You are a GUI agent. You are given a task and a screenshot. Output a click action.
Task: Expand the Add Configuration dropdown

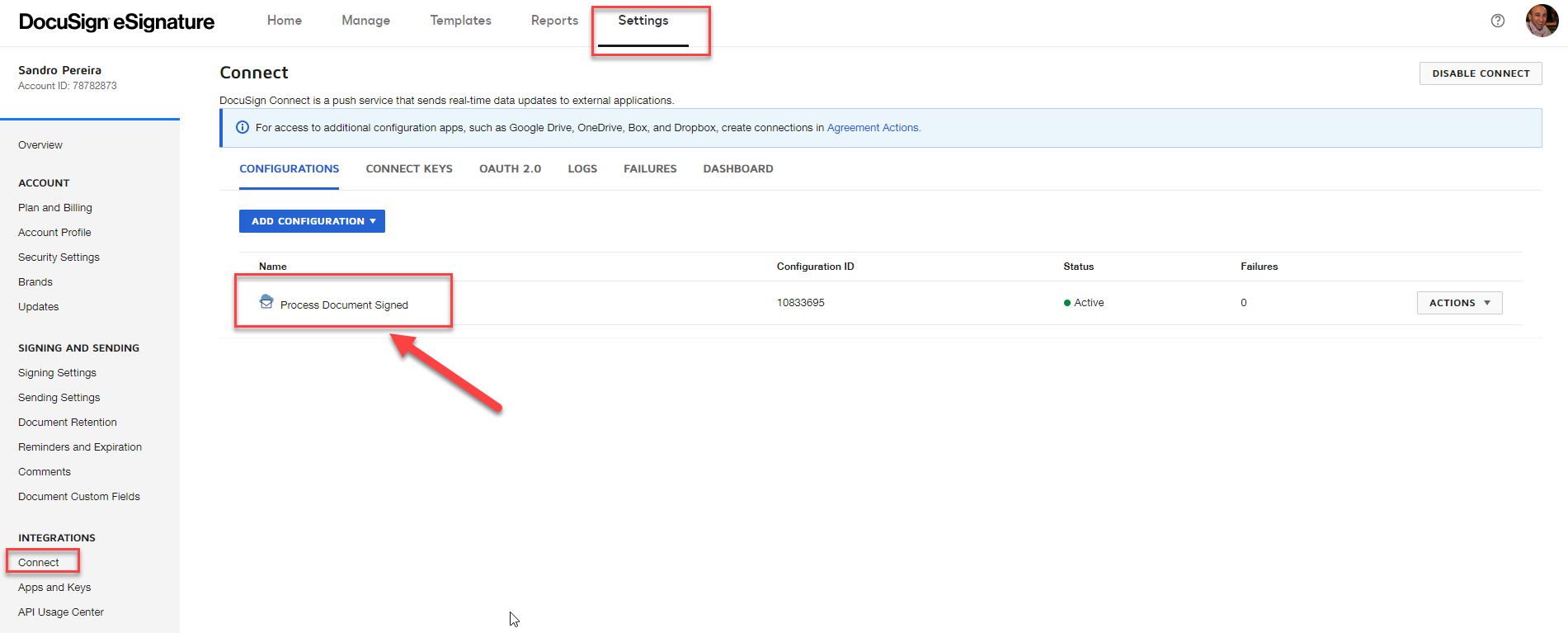(x=312, y=221)
